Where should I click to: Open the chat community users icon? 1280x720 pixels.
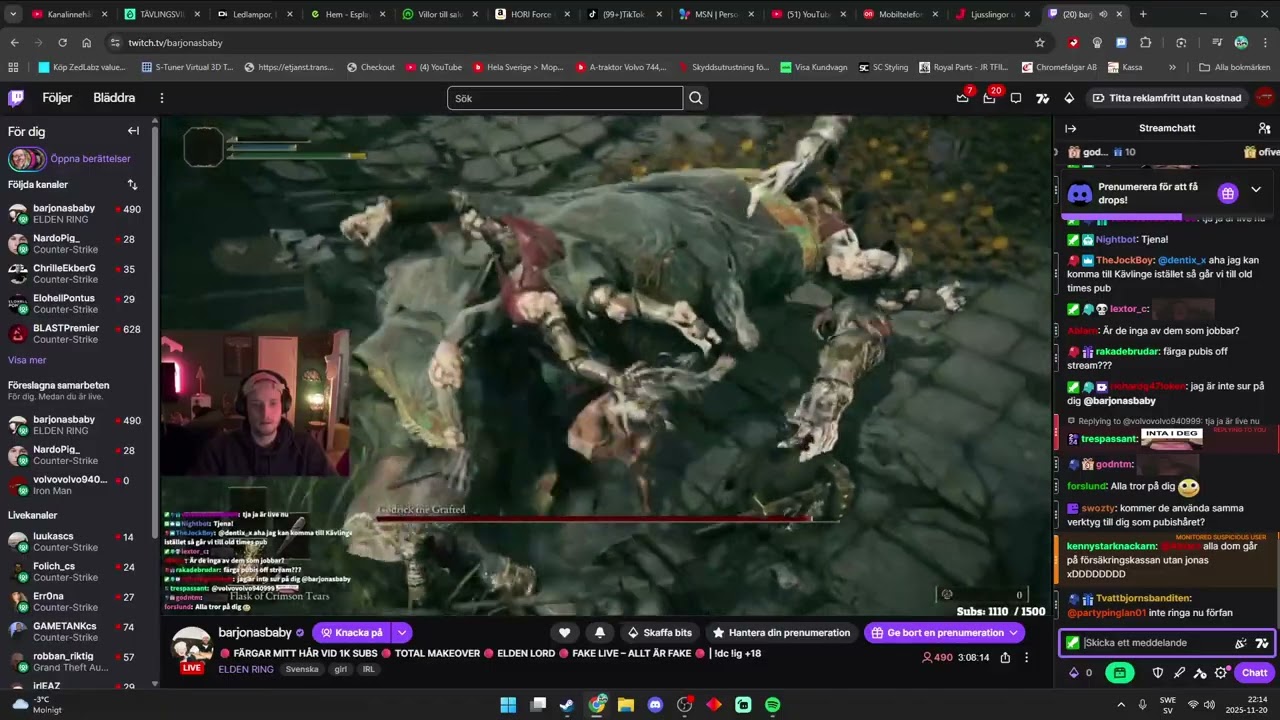click(x=1264, y=128)
